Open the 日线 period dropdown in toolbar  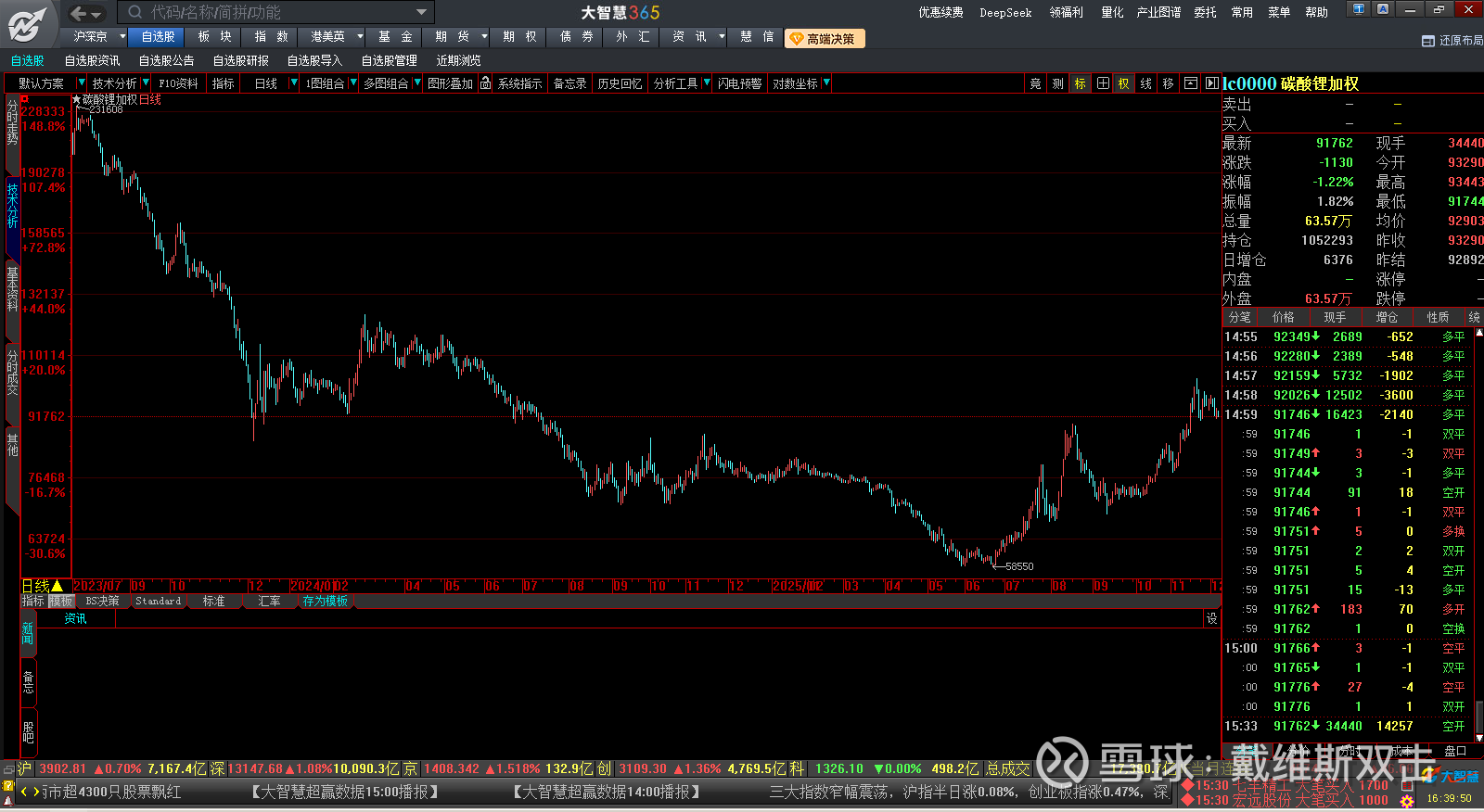click(293, 83)
